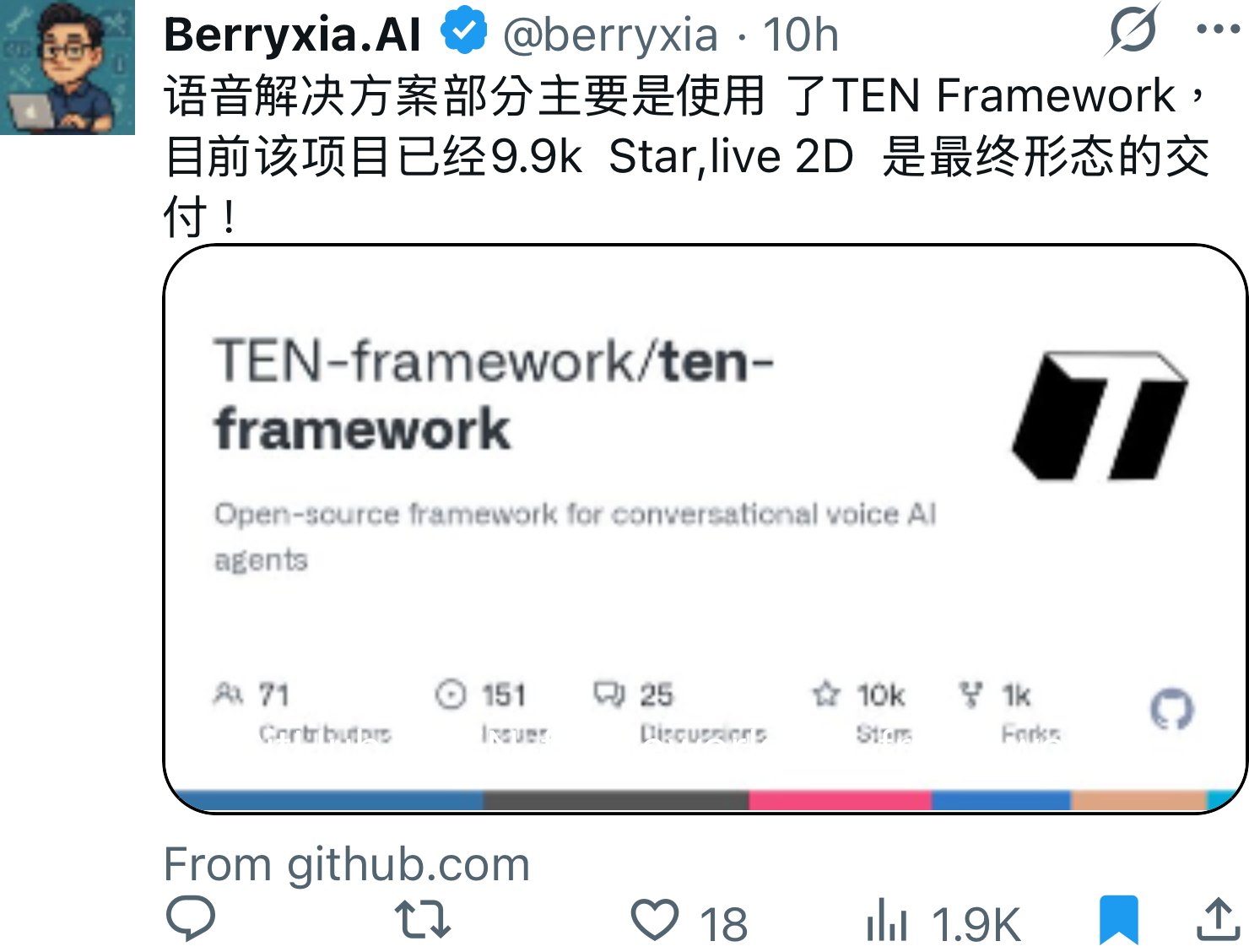The width and height of the screenshot is (1249, 952).
Task: Click the From github.com source label
Action: [347, 864]
